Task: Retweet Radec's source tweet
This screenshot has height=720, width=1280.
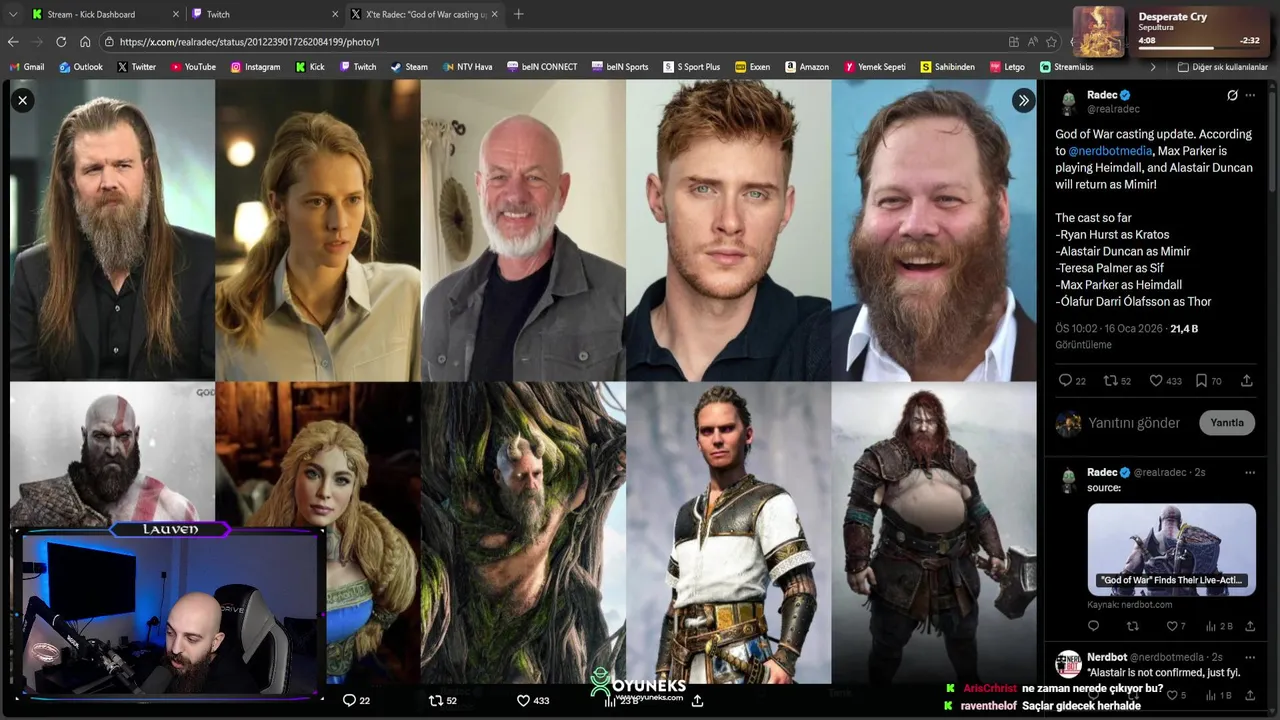Action: coord(1133,626)
